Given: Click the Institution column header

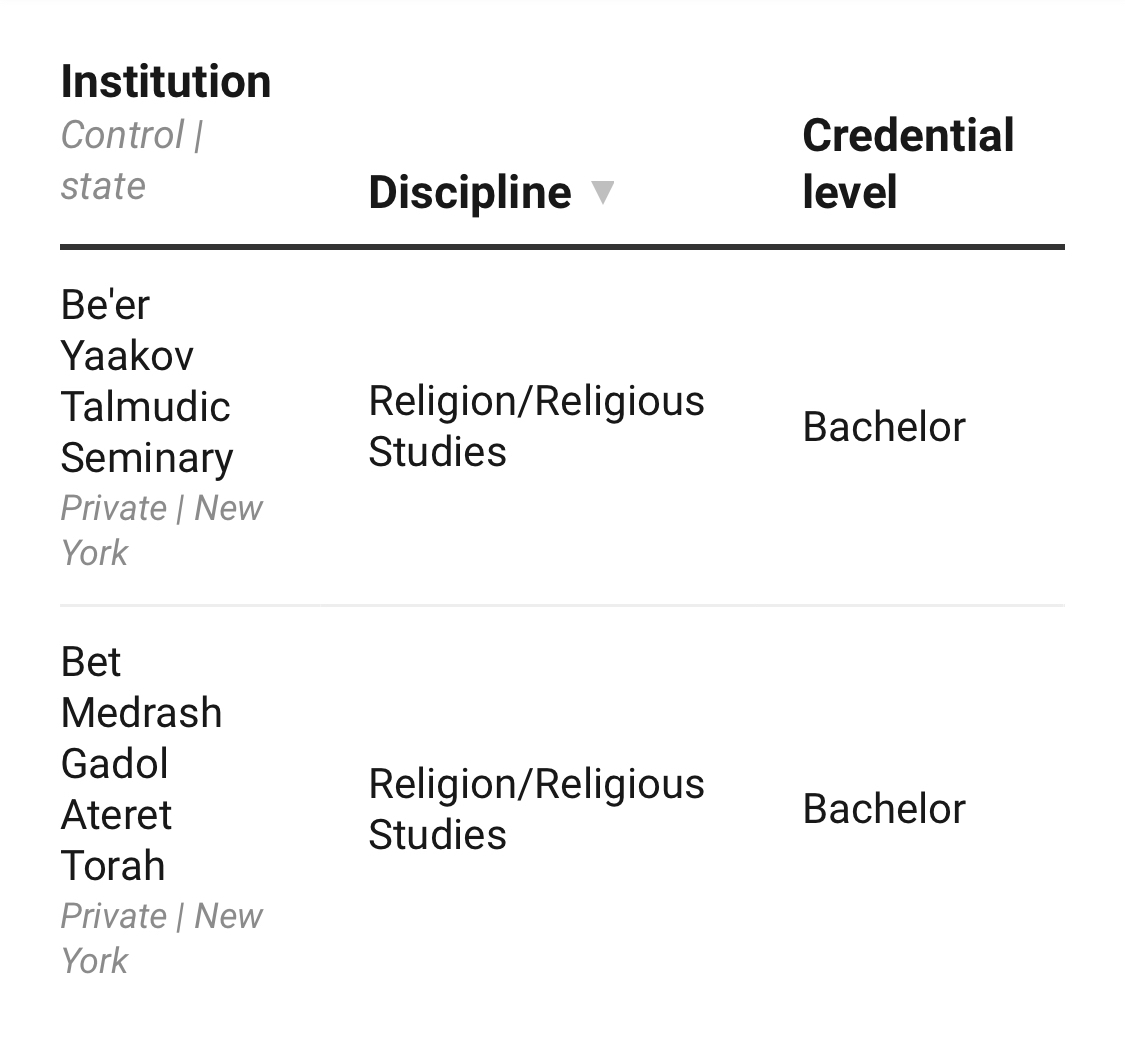Looking at the screenshot, I should click(166, 82).
